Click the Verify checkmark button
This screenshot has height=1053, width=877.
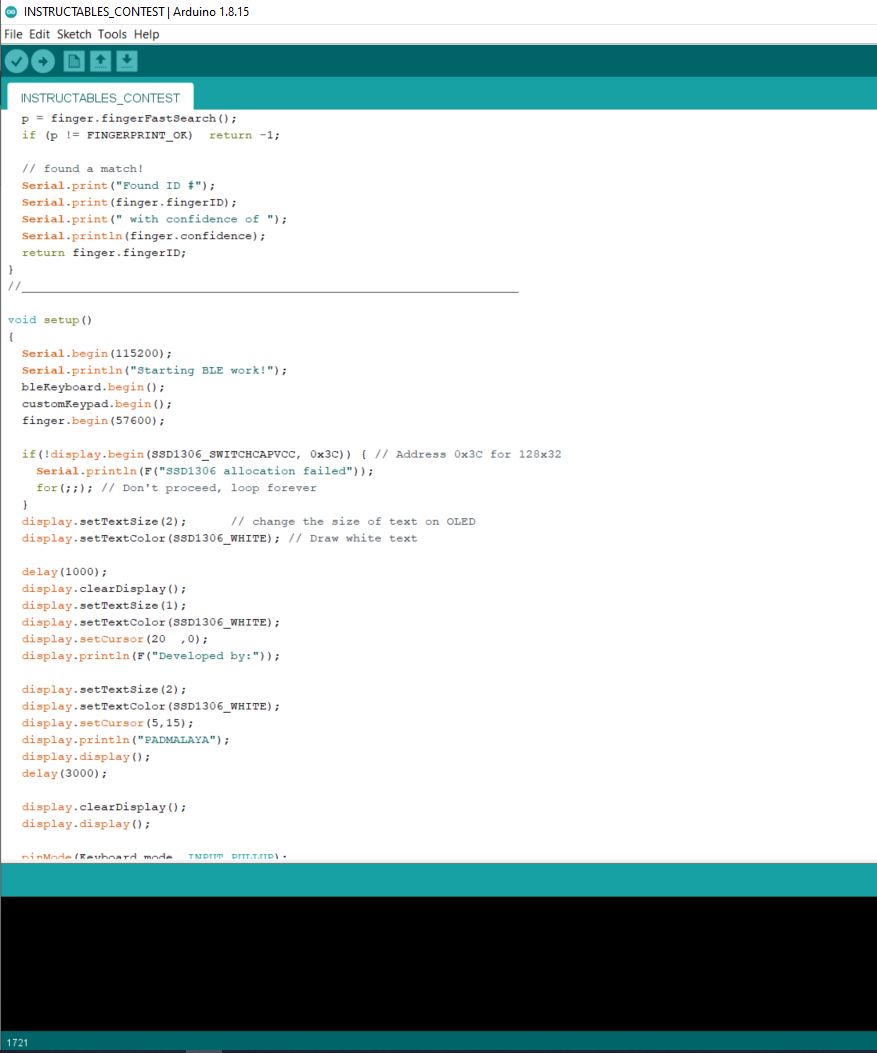pos(17,62)
